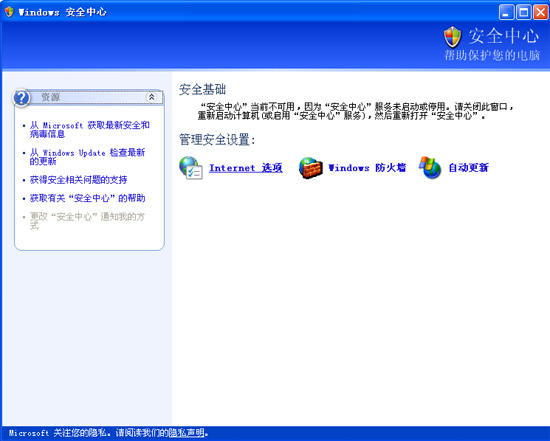Open 获取有关“安全中心”的帮助 link
The height and width of the screenshot is (441, 550).
coord(87,198)
